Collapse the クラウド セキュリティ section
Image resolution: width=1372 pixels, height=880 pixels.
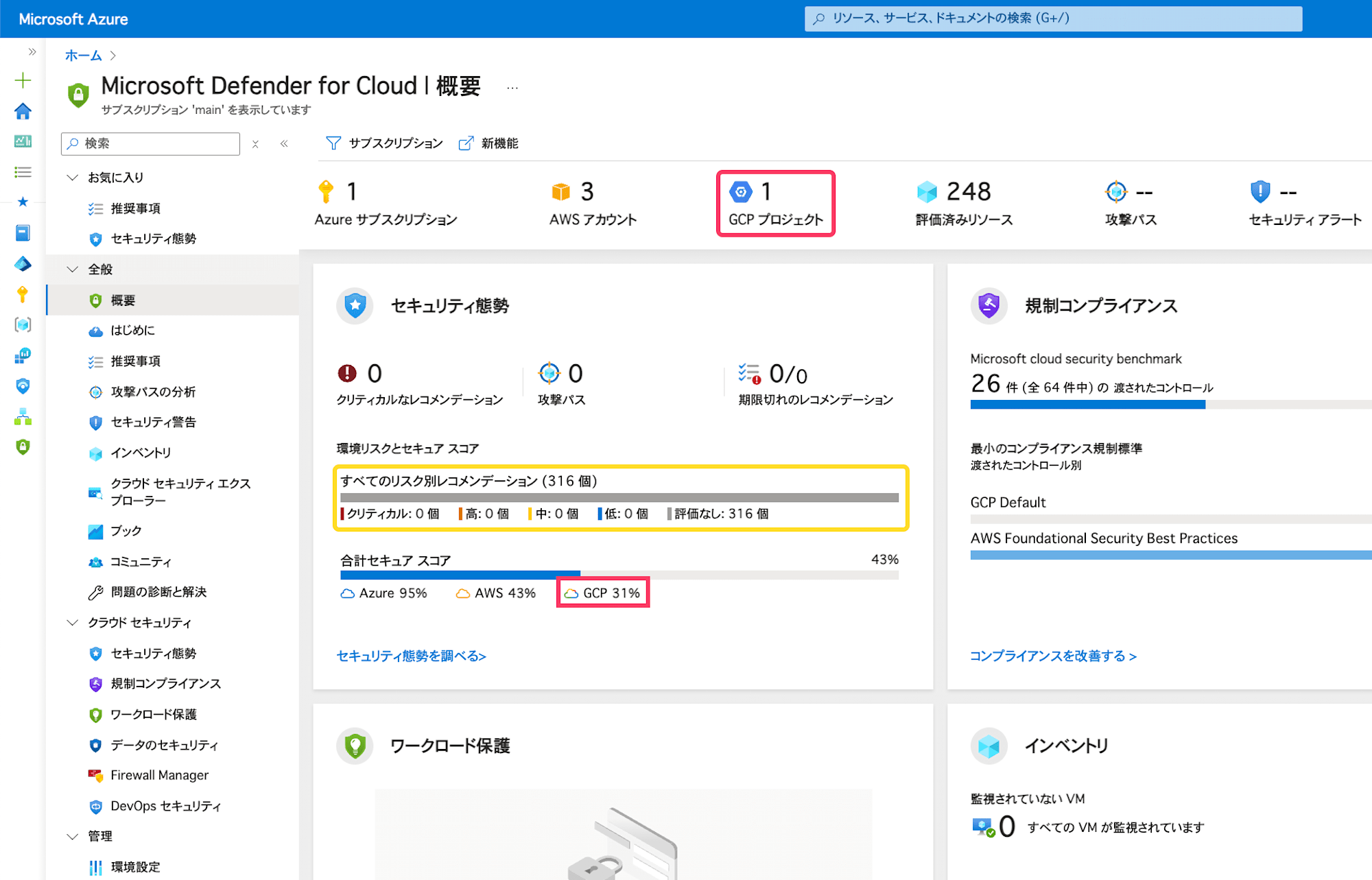pos(72,623)
